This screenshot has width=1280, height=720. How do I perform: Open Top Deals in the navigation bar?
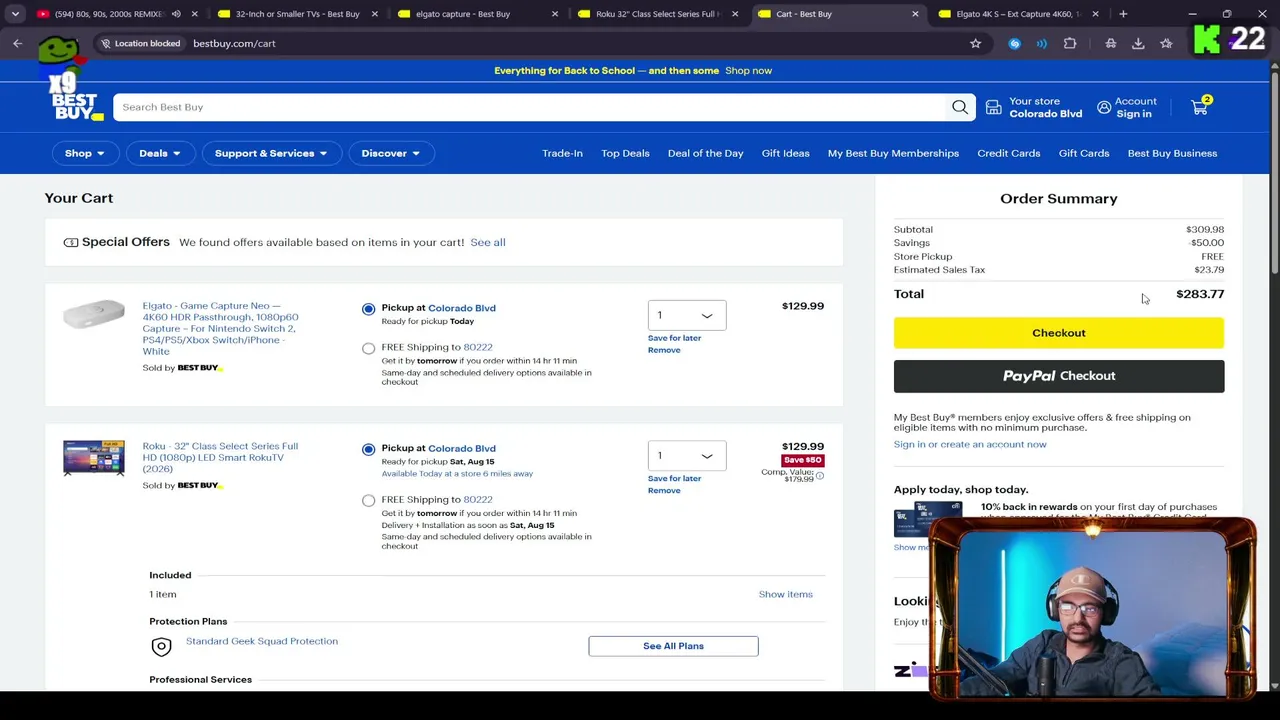pos(625,153)
